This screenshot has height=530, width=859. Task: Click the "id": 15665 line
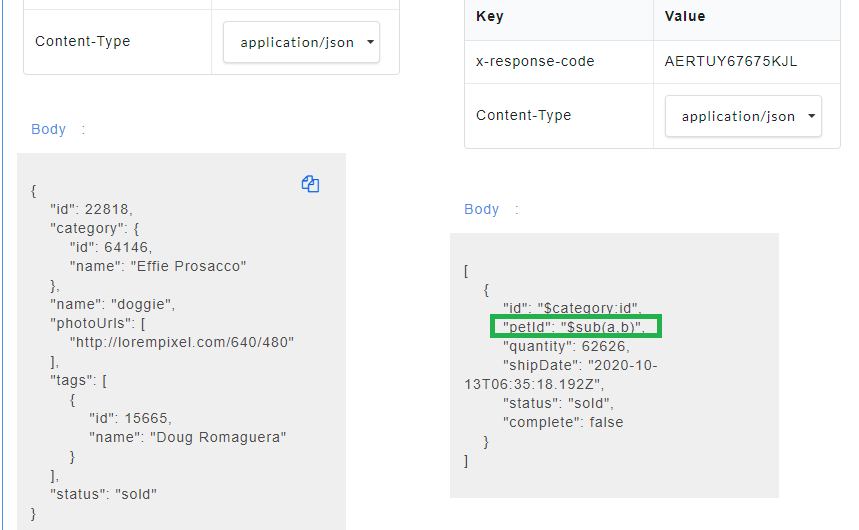130,418
